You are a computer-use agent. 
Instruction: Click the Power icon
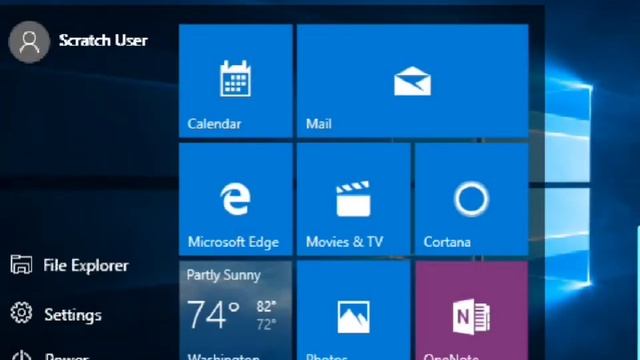point(21,355)
